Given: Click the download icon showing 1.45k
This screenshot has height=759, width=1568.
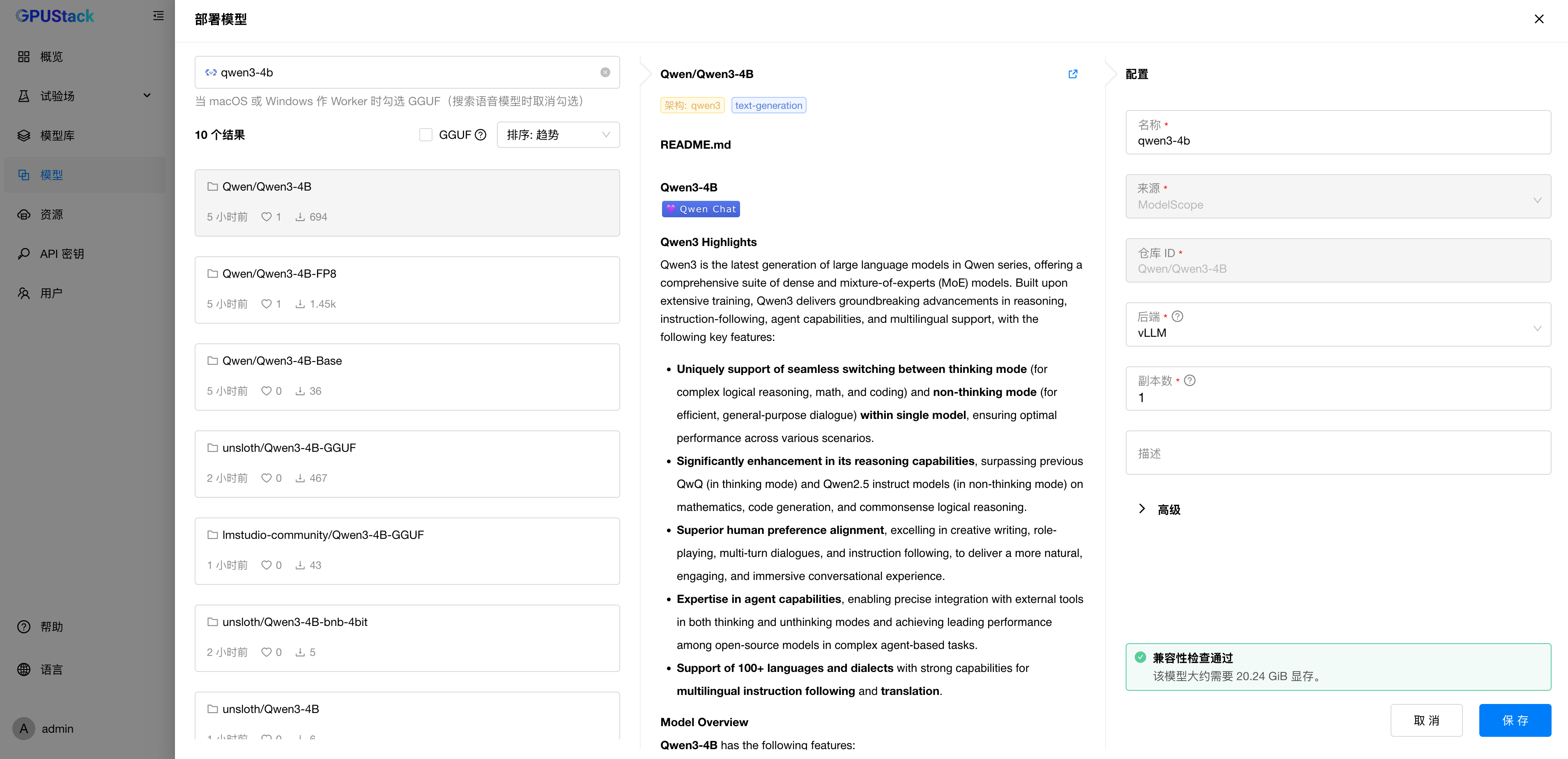Looking at the screenshot, I should (300, 304).
